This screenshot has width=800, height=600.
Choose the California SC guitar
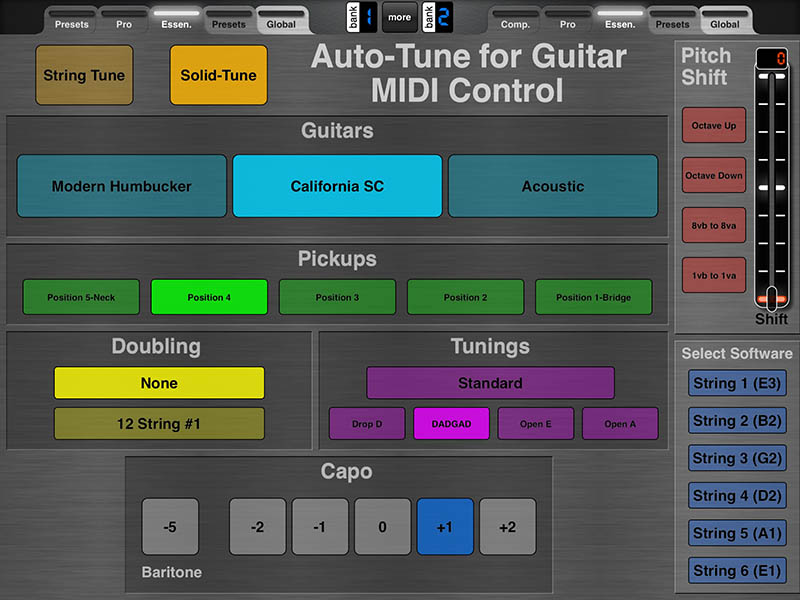(337, 186)
